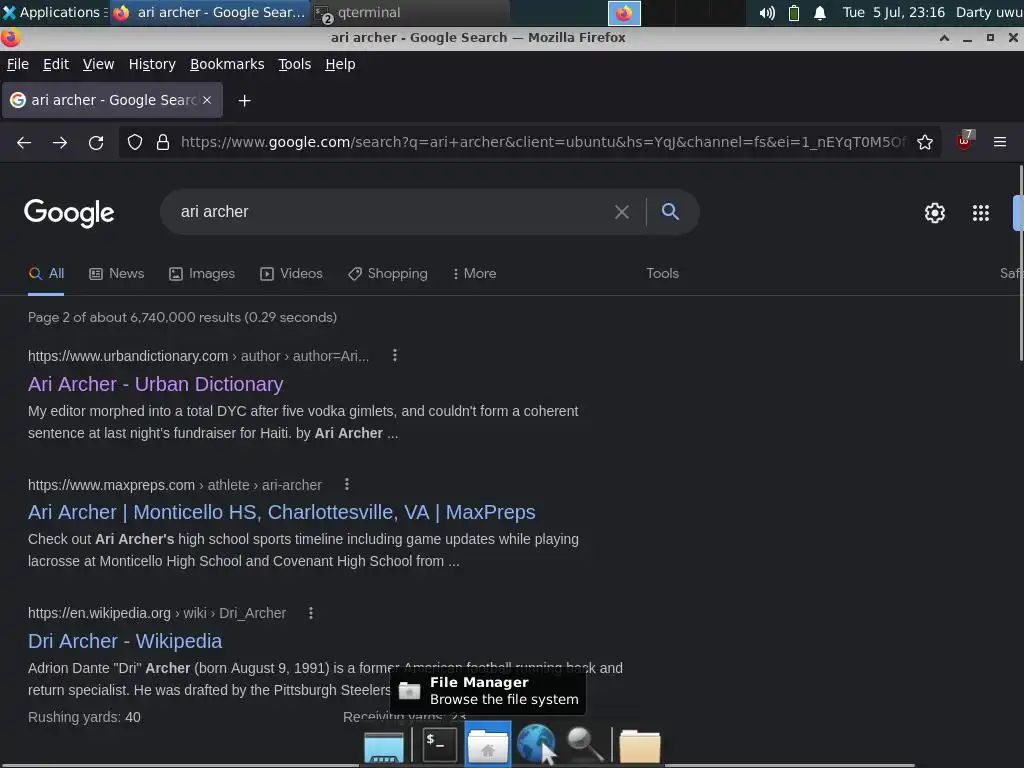Click the page vertical scrollbar
This screenshot has height=768, width=1024.
[x=1021, y=263]
